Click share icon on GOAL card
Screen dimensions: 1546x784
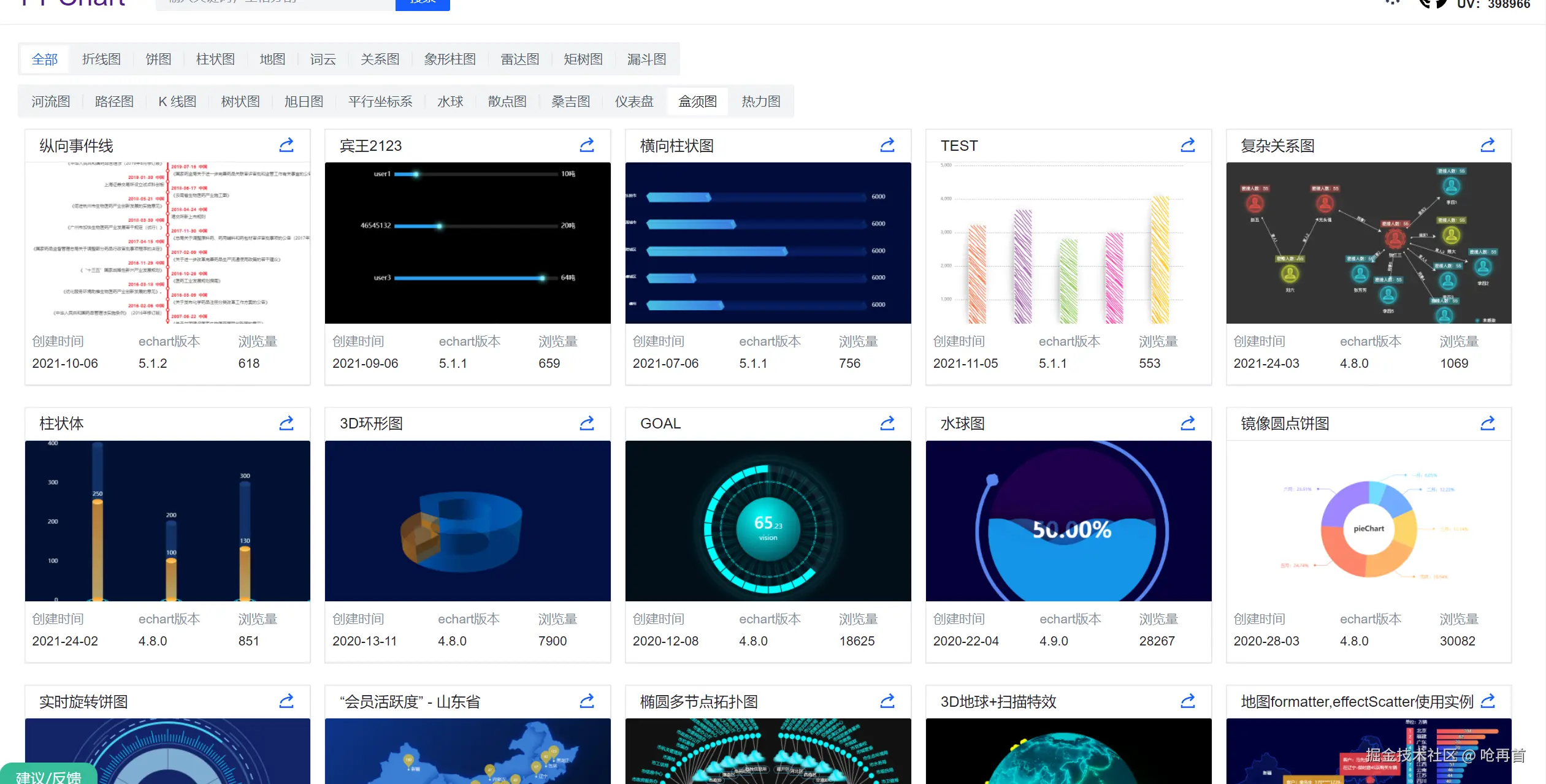coord(887,424)
